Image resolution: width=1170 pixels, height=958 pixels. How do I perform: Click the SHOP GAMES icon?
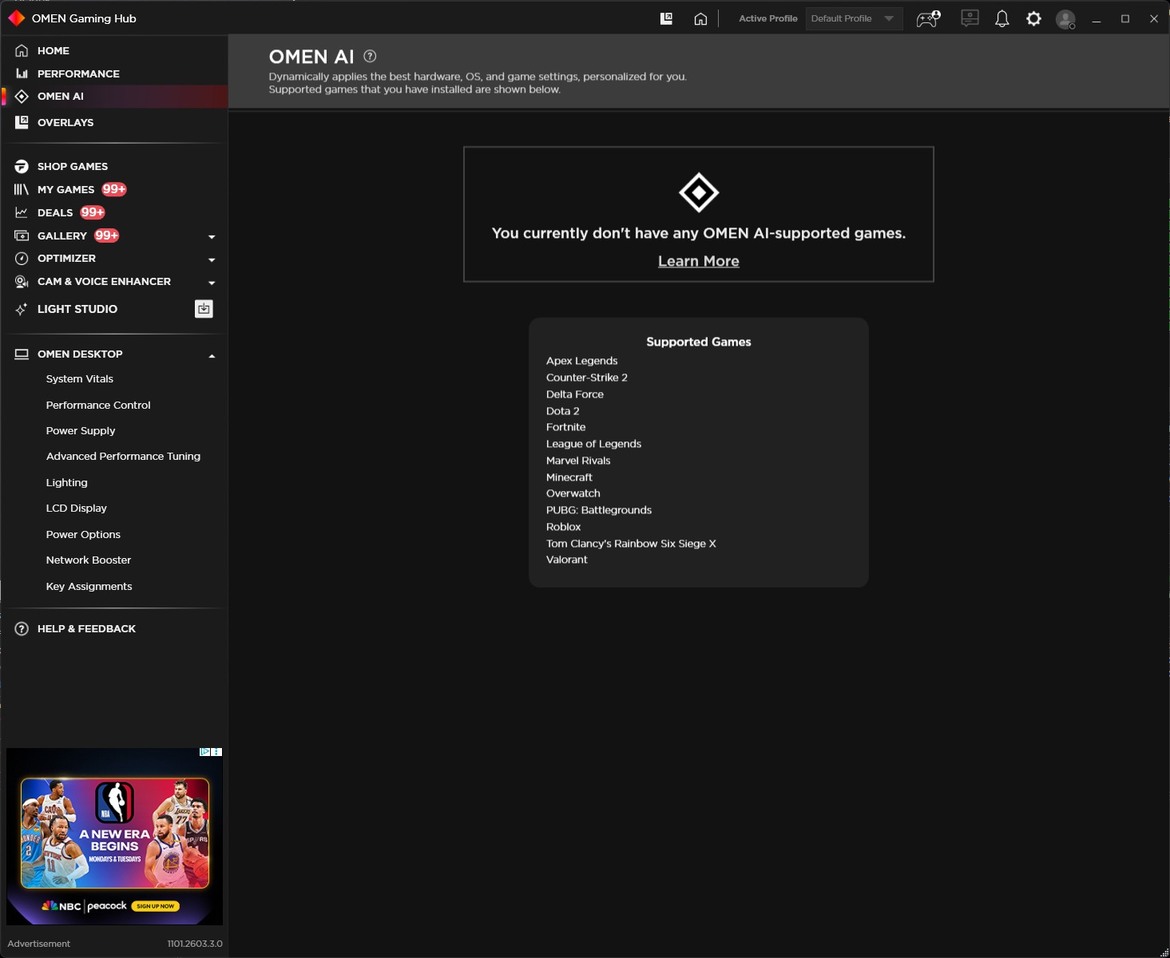22,166
